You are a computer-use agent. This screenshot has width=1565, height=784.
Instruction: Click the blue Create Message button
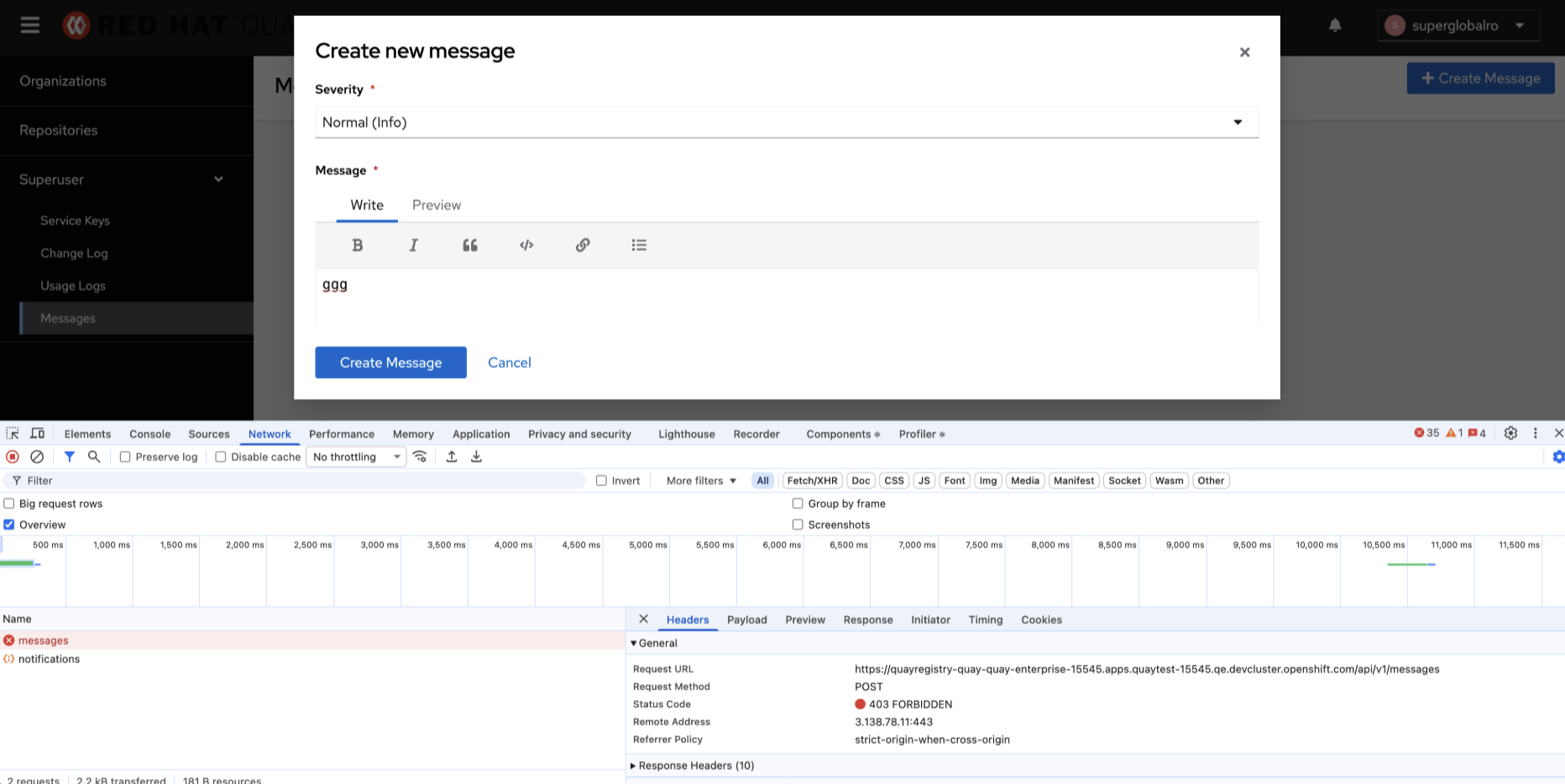coord(390,363)
